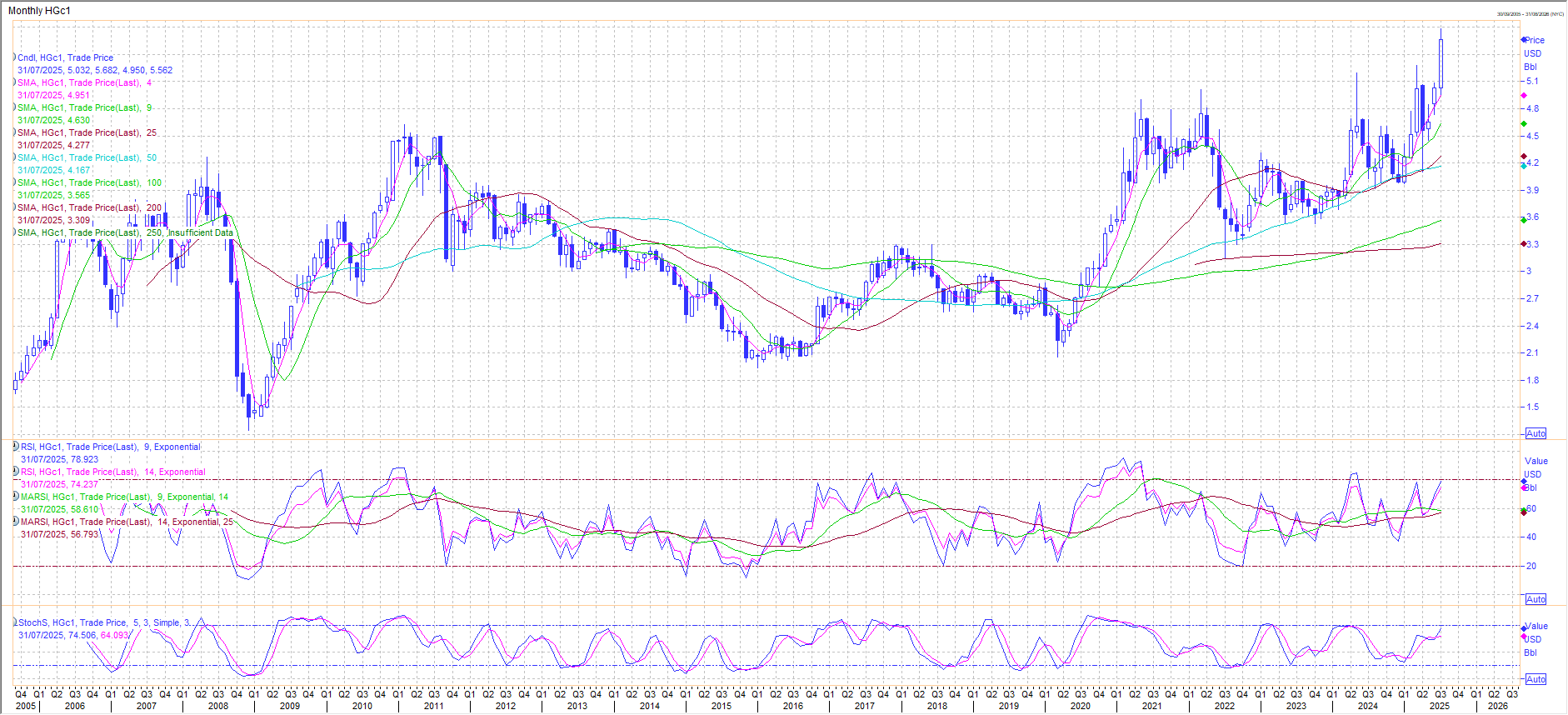Click the SMA value '31/07/2025, 4.630'
Viewport: 1568px width, 715px height.
tap(53, 120)
